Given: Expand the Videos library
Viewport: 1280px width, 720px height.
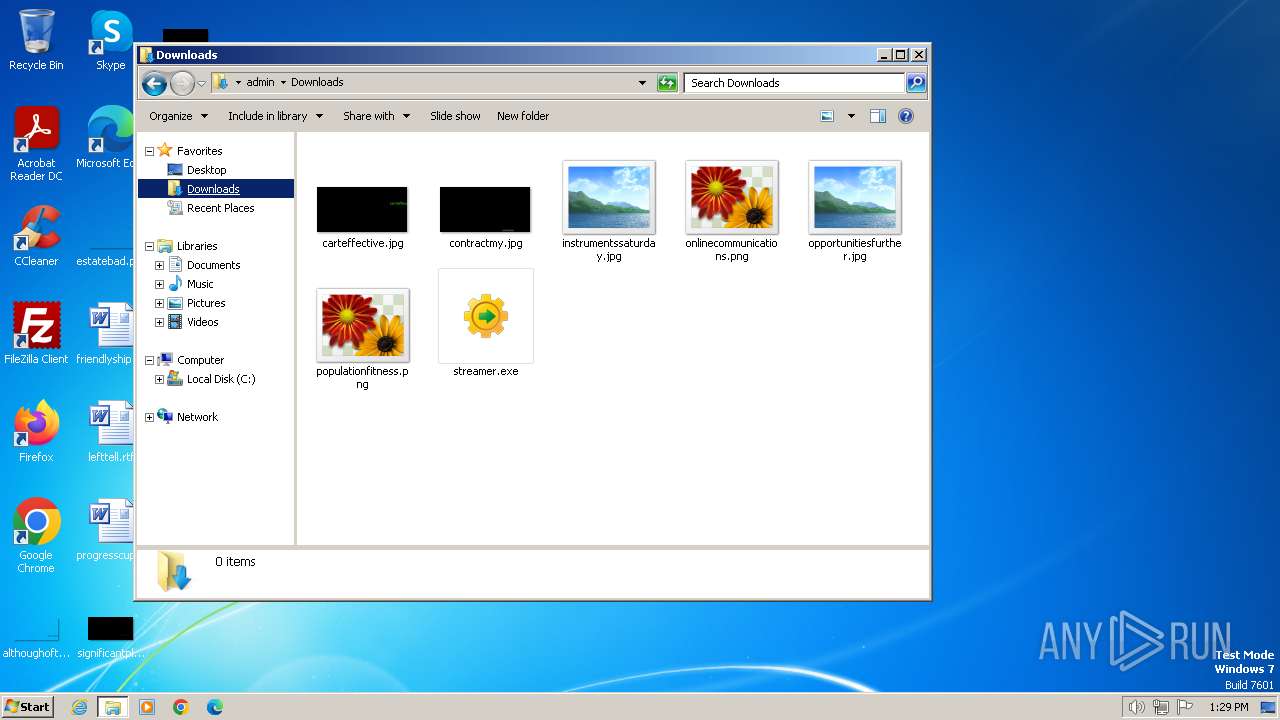Looking at the screenshot, I should [x=159, y=322].
